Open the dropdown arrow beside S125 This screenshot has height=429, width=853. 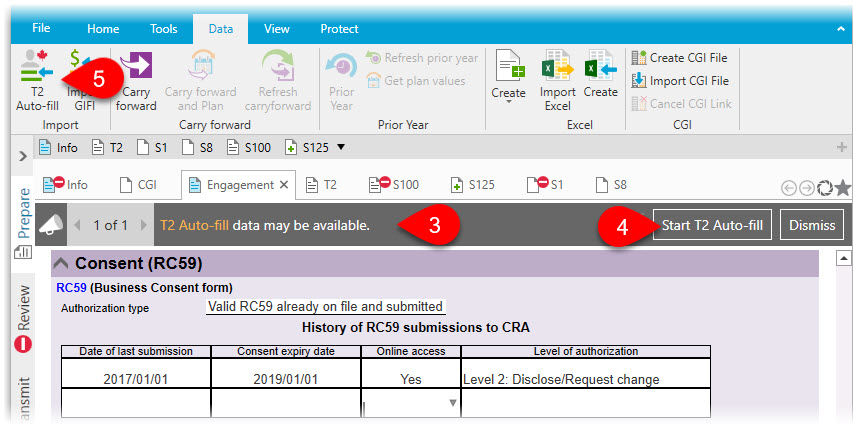coord(341,147)
